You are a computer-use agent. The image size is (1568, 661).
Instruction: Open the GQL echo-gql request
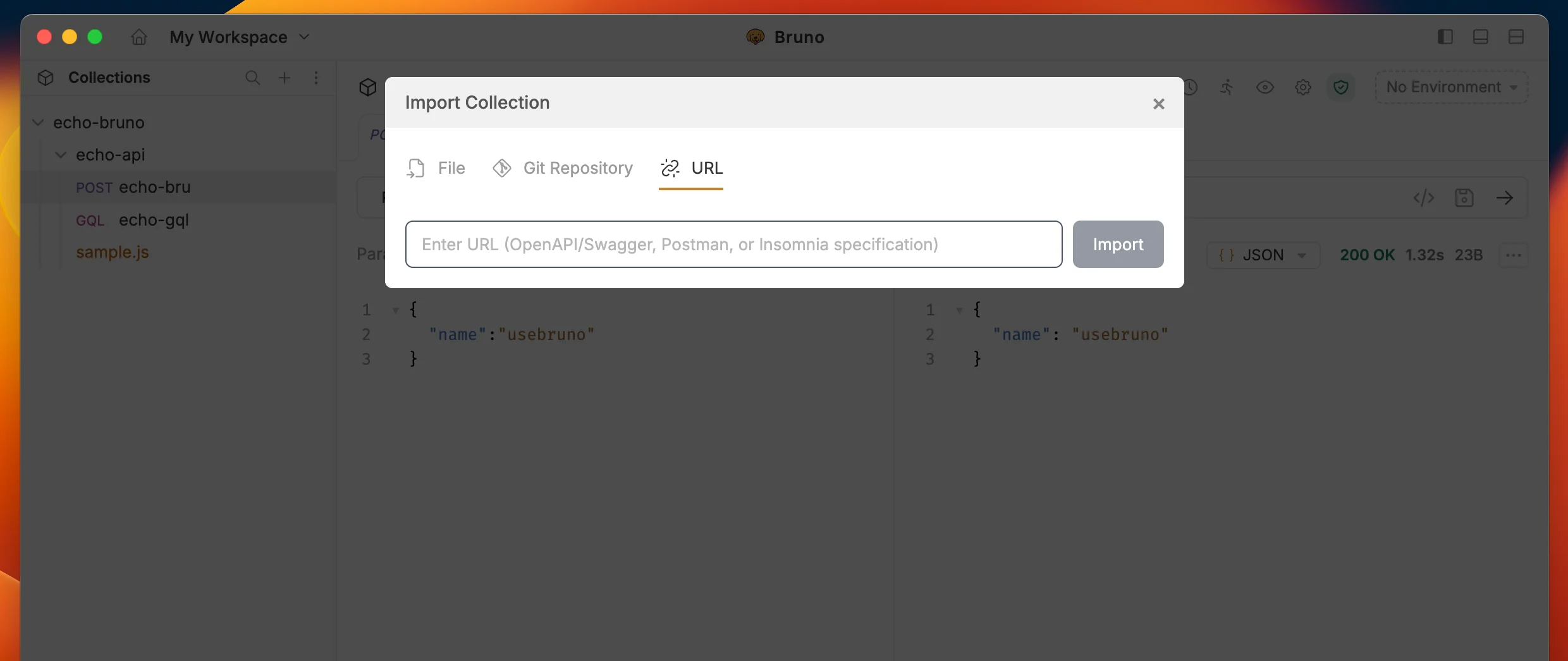[178, 220]
